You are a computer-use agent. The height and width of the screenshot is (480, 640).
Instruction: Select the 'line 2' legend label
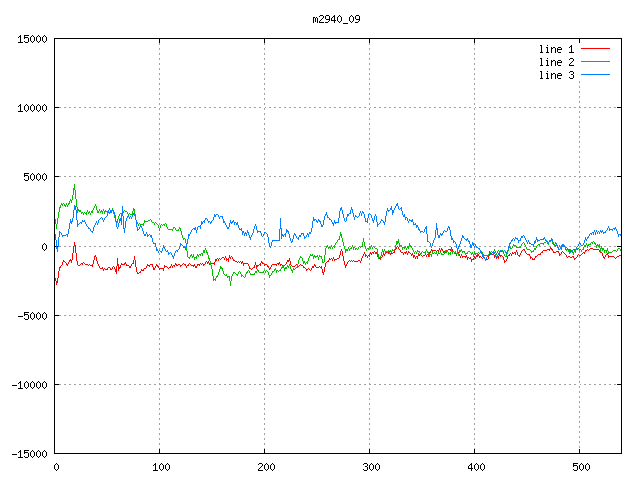coord(556,62)
